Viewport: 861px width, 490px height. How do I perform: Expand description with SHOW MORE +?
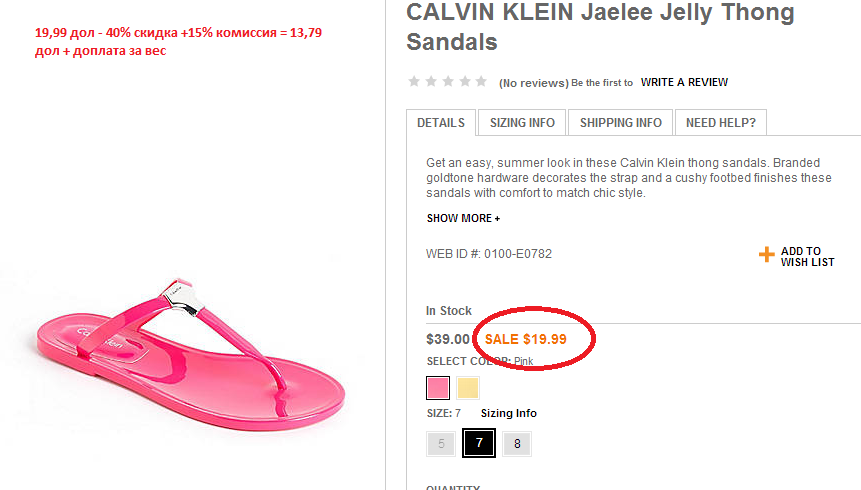pyautogui.click(x=463, y=218)
